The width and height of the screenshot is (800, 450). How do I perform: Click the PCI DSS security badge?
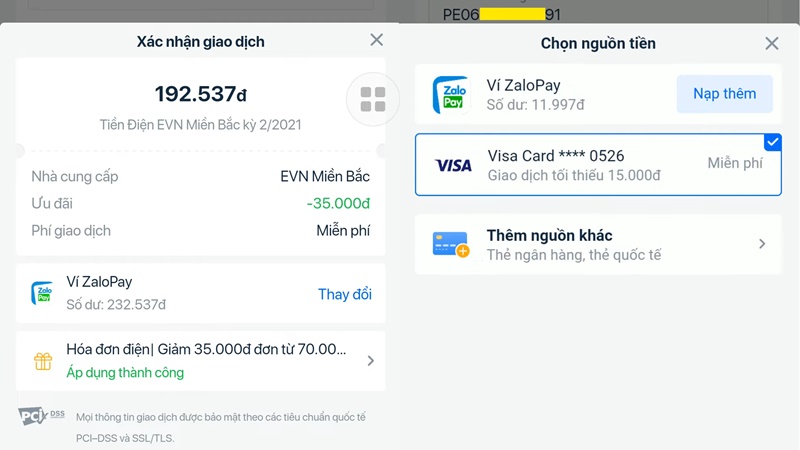pyautogui.click(x=41, y=416)
